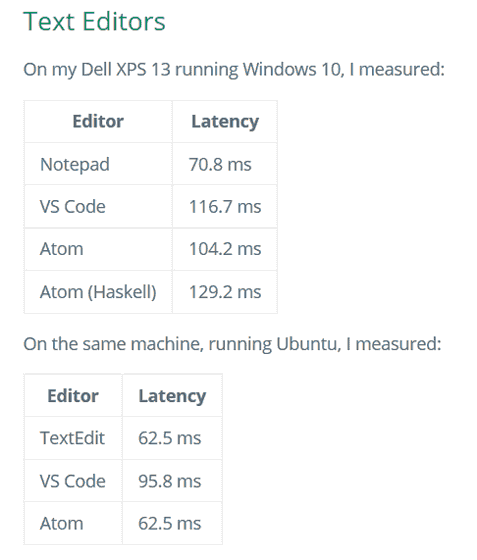Screen dimensions: 477x560
Task: Select the Editor header in Ubuntu table
Action: 73,396
